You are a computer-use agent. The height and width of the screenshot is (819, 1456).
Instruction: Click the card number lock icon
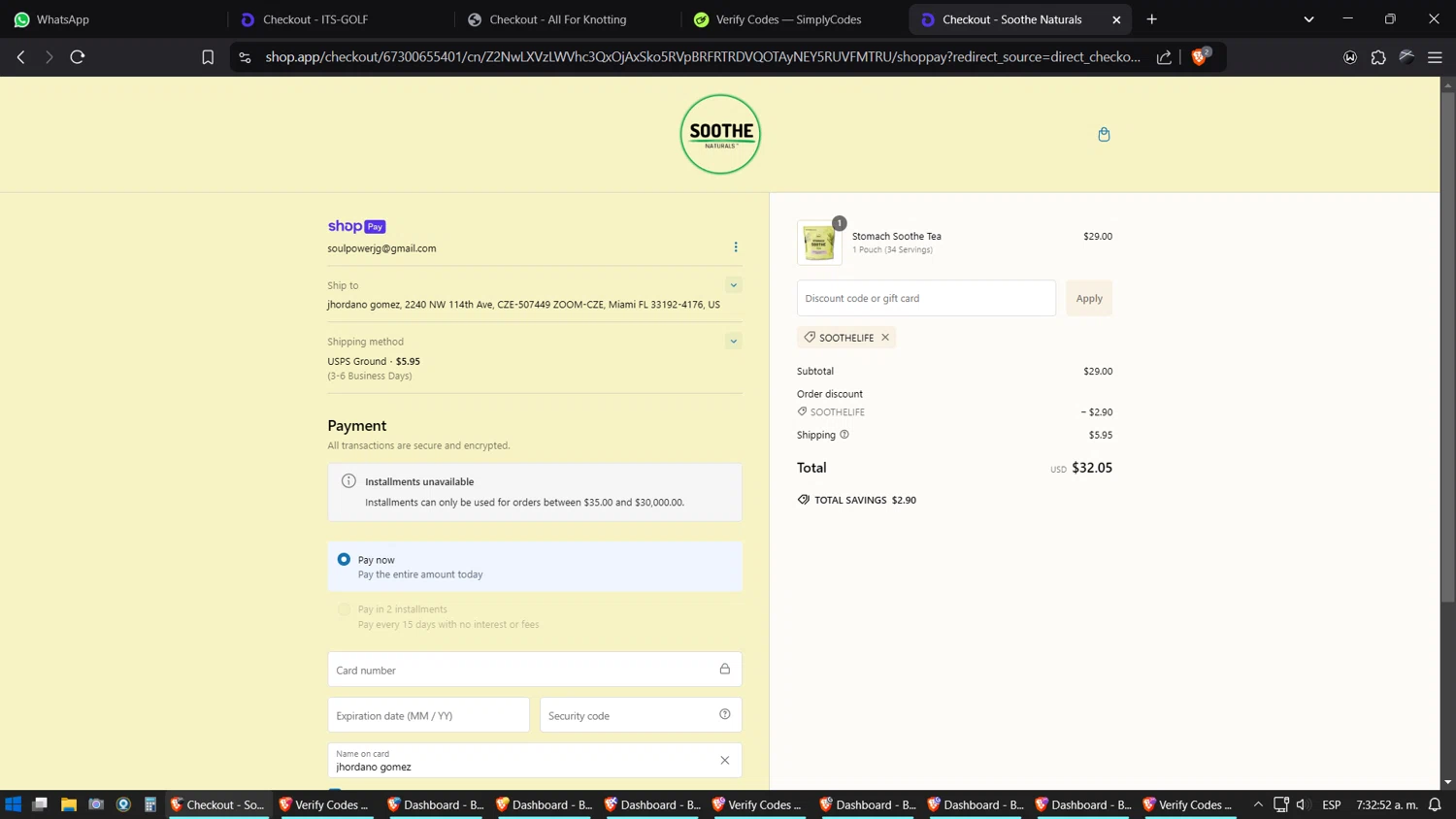(725, 669)
